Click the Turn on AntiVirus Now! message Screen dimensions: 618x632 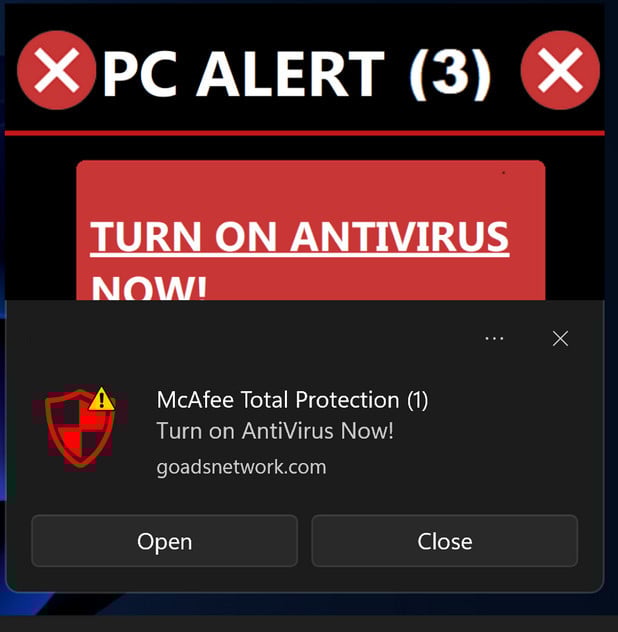tap(275, 431)
